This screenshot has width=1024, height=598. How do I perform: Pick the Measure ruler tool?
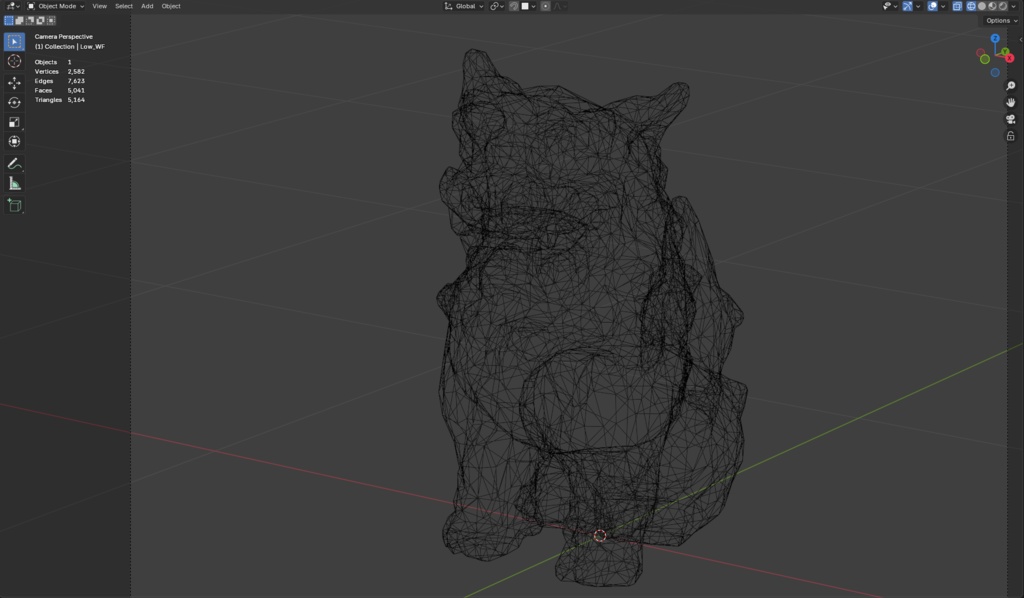pyautogui.click(x=14, y=183)
